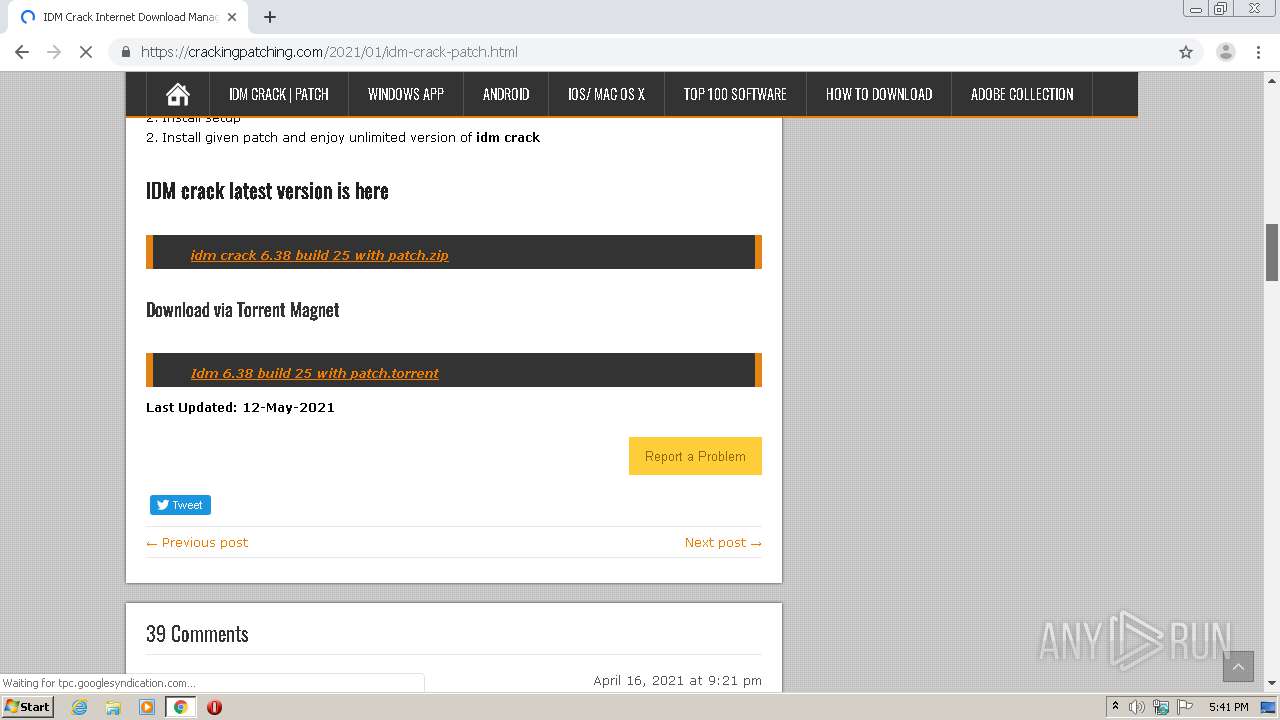The image size is (1280, 720).
Task: Click the scrollbar down arrow
Action: pos(1272,684)
